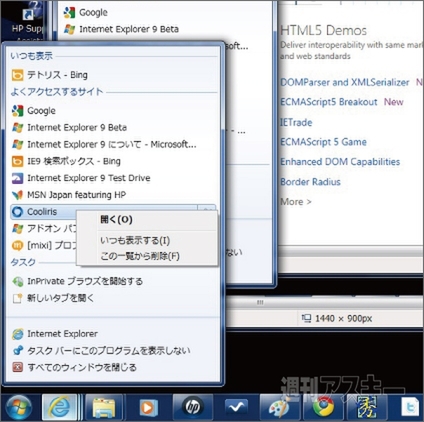Open the Windows Start orb
Viewport: 424px width, 422px height.
[x=19, y=407]
